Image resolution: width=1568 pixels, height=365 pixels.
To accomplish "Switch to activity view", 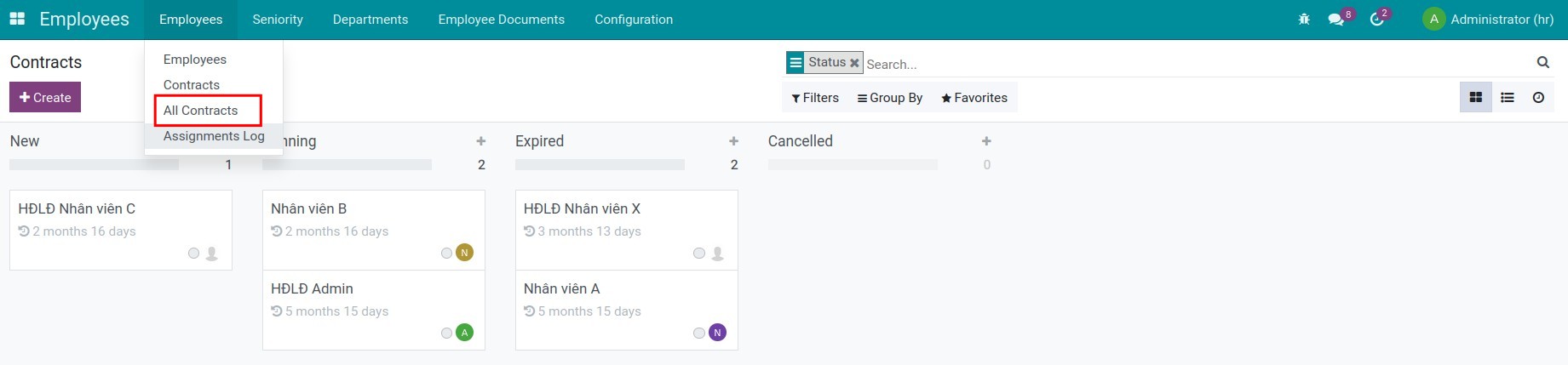I will 1538,98.
